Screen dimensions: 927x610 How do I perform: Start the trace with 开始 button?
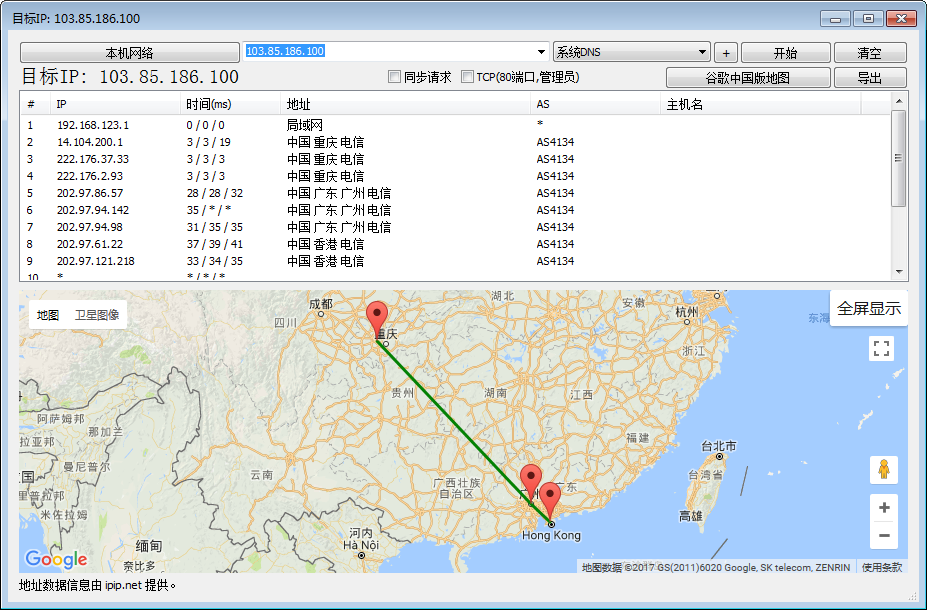point(786,53)
